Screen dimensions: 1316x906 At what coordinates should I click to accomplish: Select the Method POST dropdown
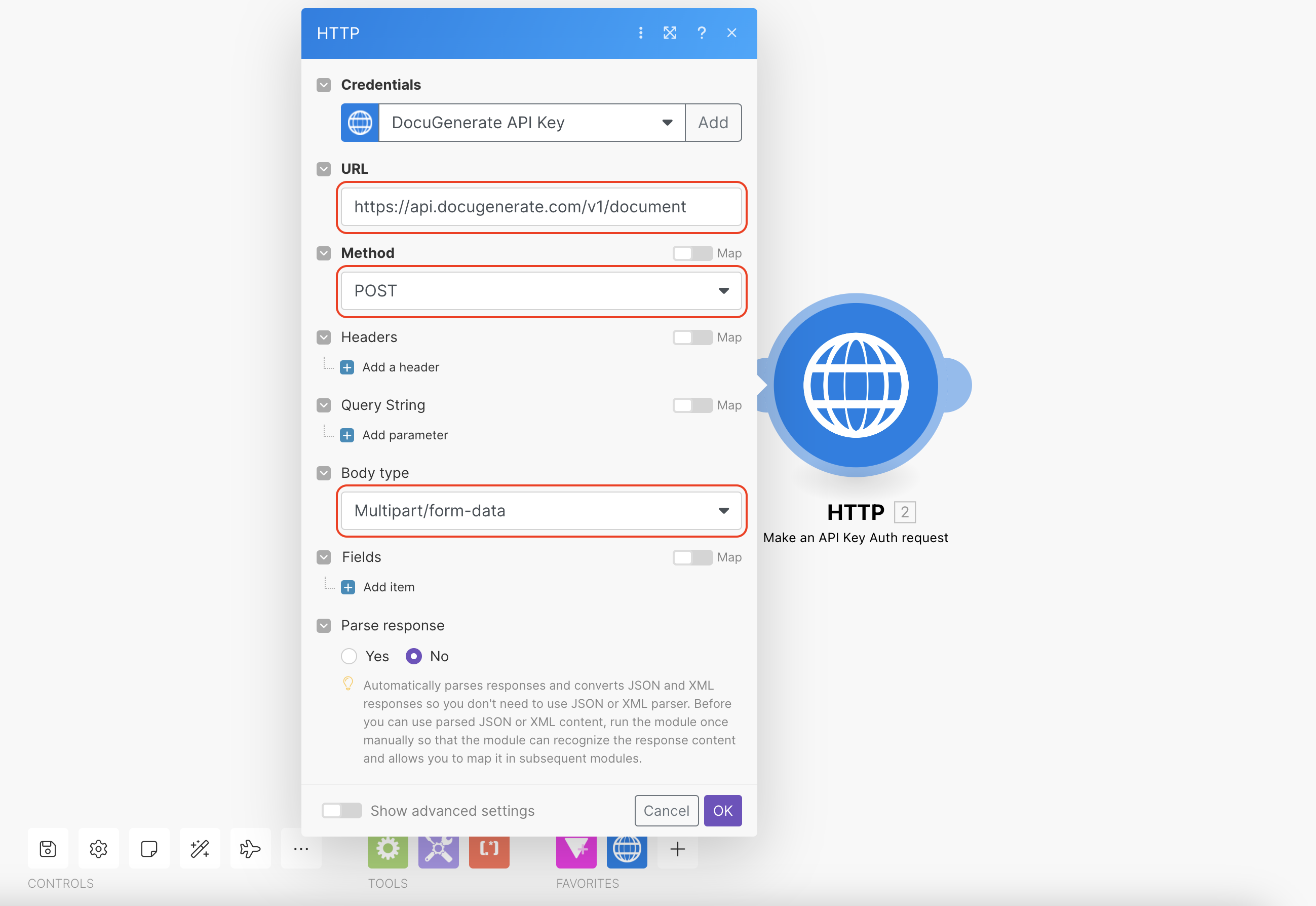point(541,291)
